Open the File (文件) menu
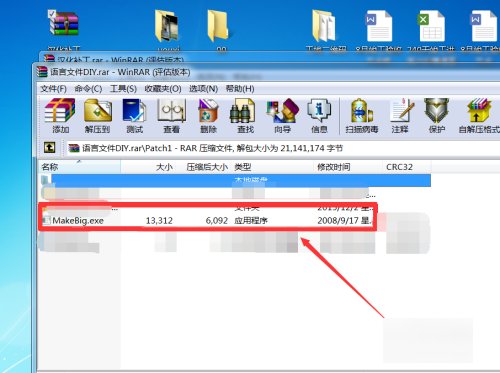 pyautogui.click(x=53, y=89)
